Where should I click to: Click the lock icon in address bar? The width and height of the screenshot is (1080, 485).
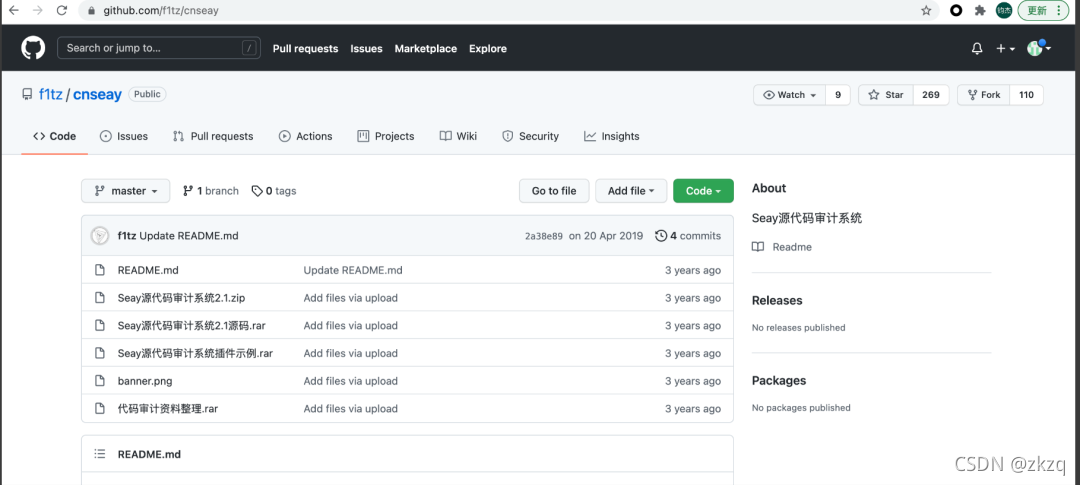pos(91,11)
